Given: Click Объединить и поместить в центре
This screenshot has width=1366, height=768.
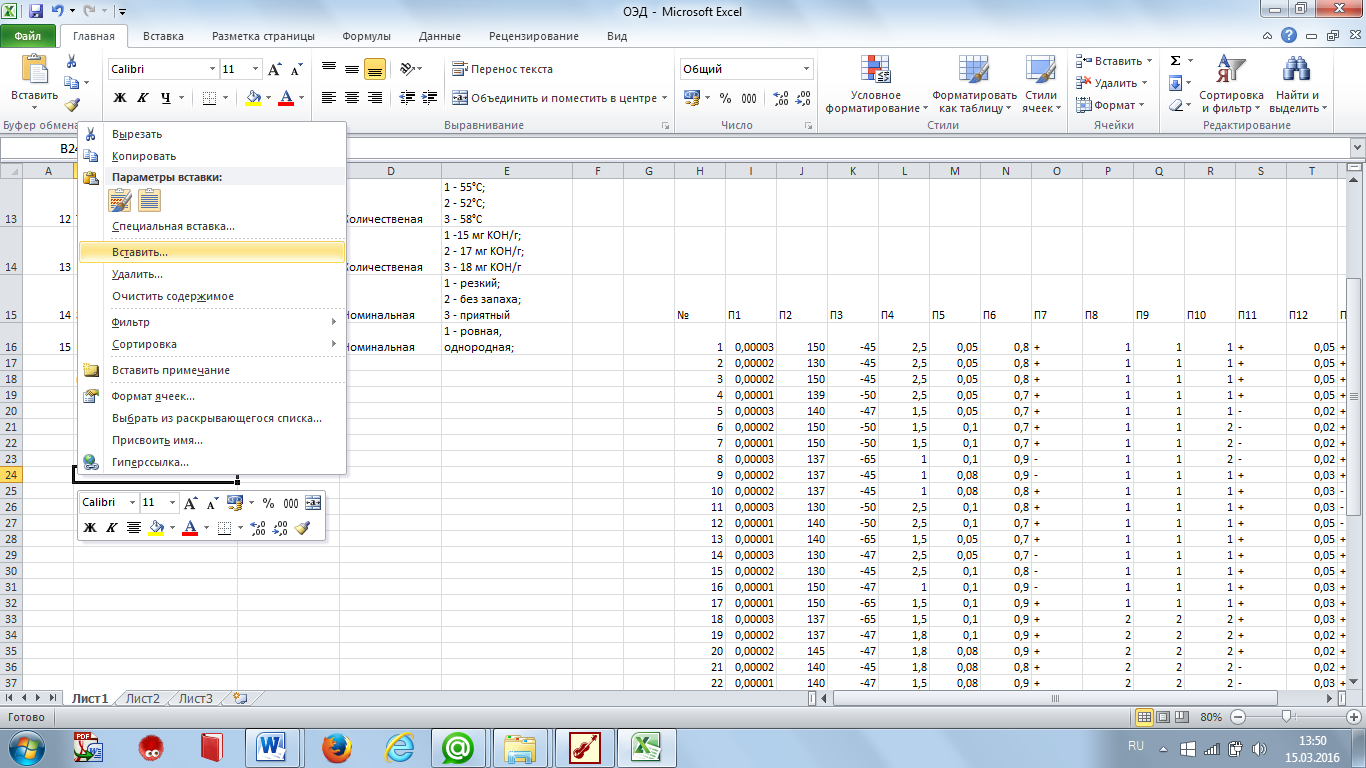Looking at the screenshot, I should 559,98.
